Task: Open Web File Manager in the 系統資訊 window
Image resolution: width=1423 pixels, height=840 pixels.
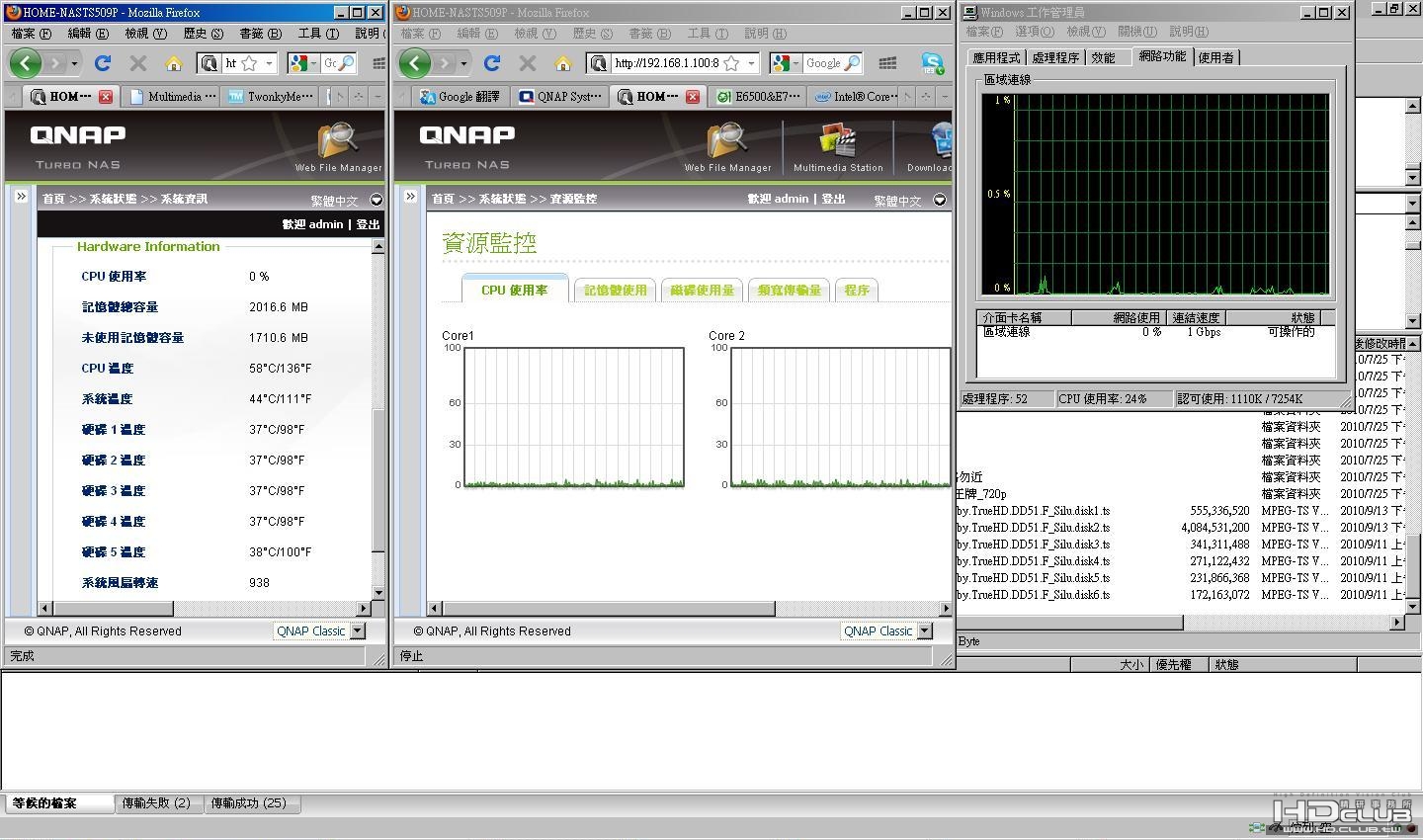Action: tap(338, 147)
